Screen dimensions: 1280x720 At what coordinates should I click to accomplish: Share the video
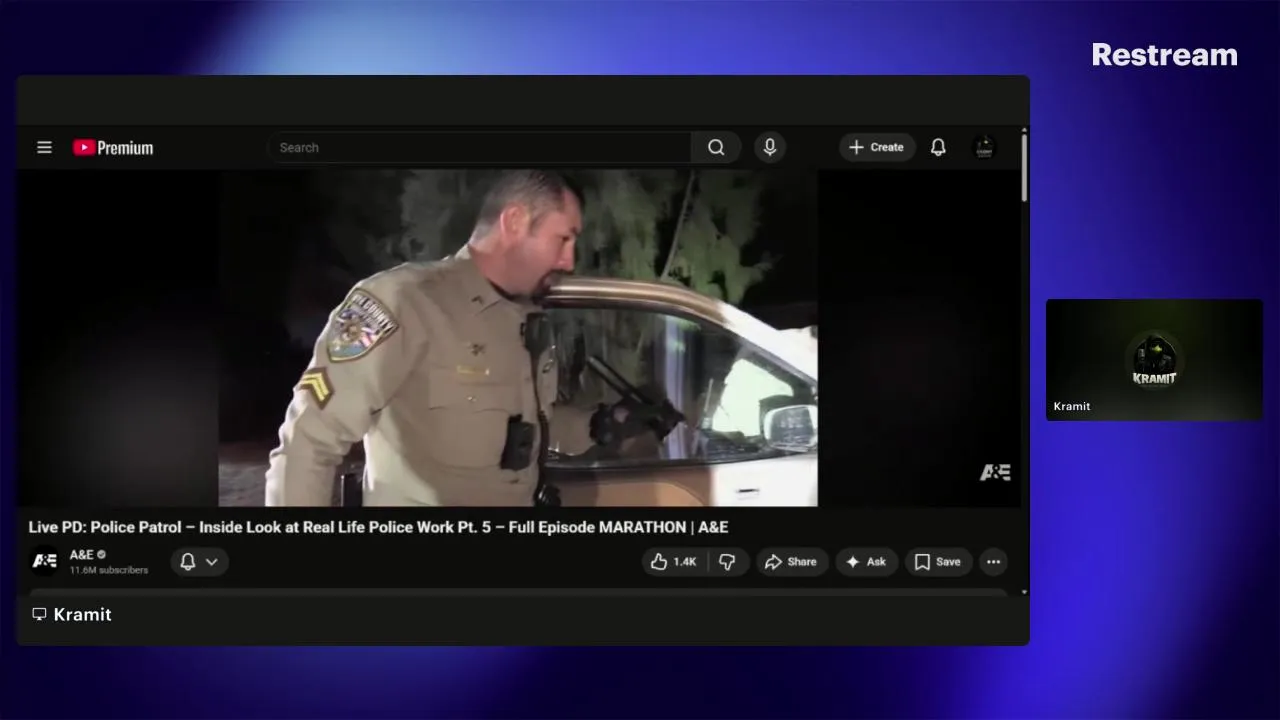click(791, 562)
